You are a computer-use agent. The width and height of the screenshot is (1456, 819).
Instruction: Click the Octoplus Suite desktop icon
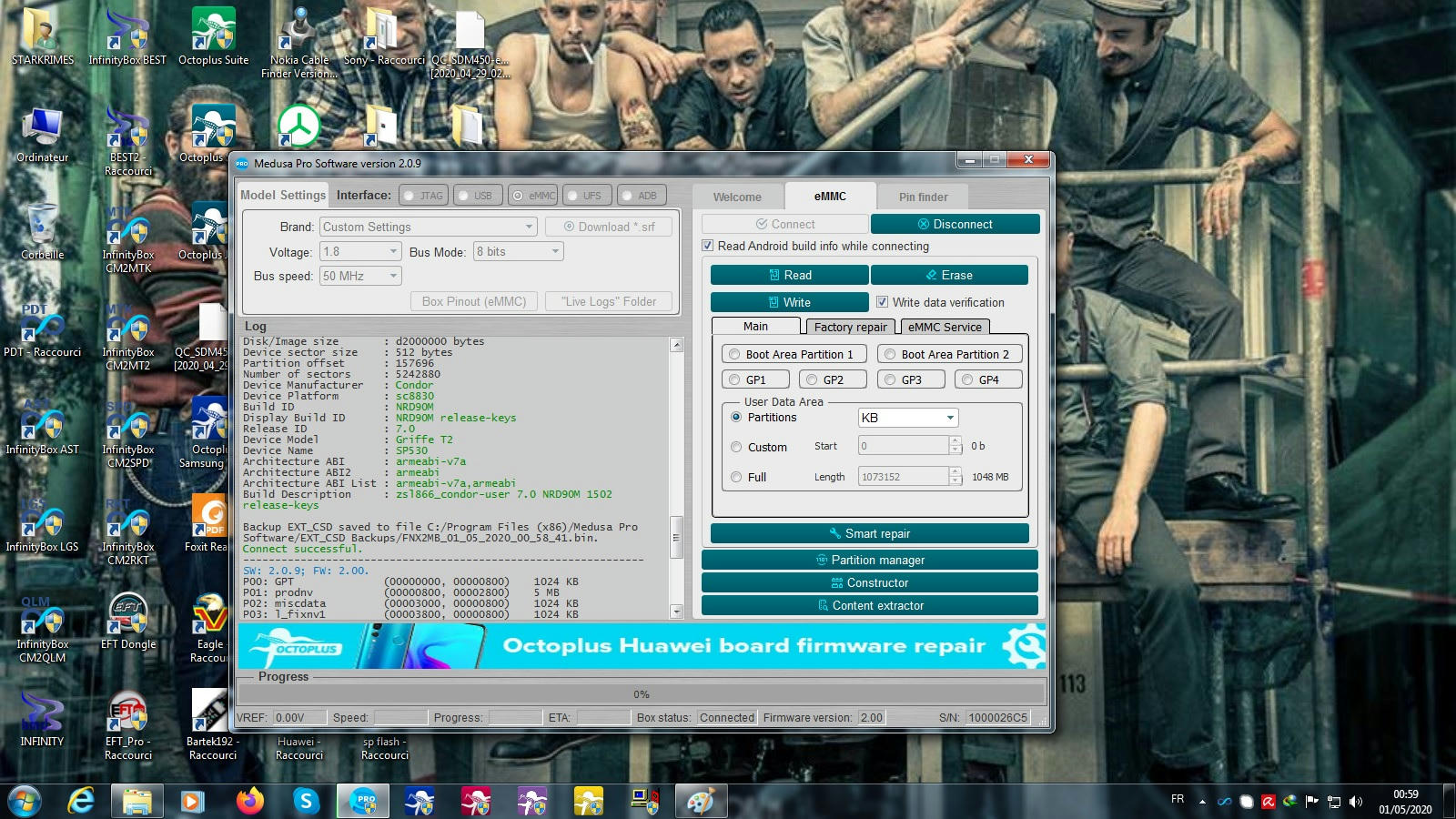[x=213, y=36]
